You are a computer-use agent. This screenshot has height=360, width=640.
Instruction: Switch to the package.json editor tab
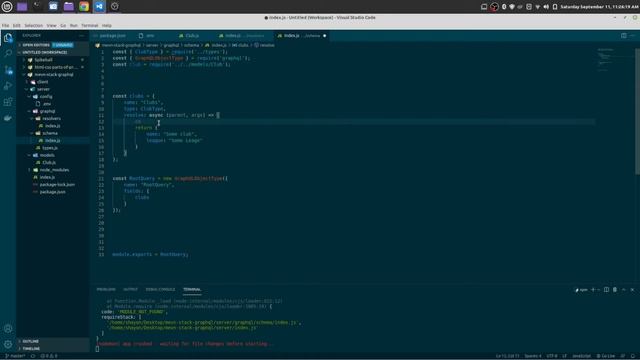point(112,36)
